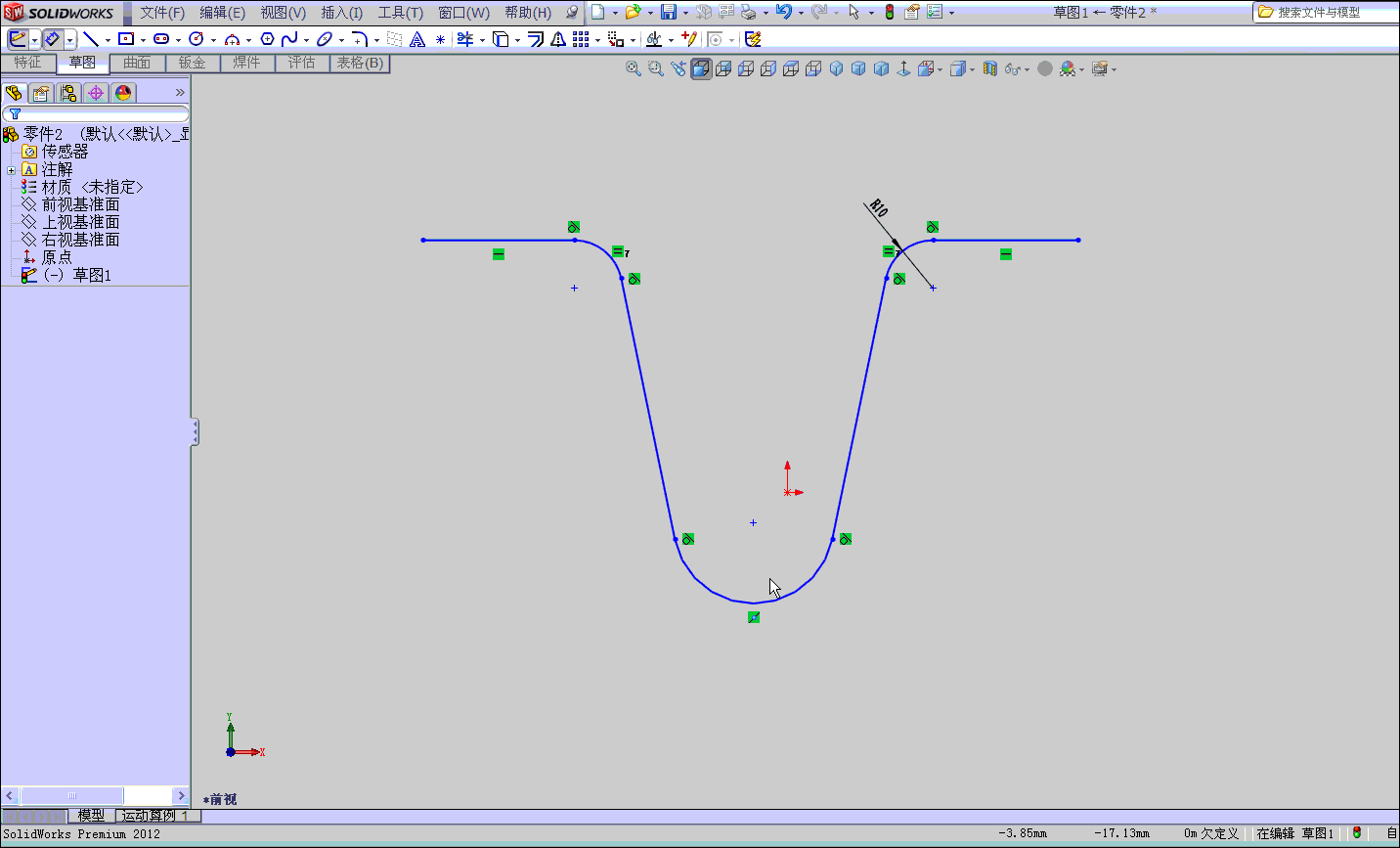Image resolution: width=1400 pixels, height=848 pixels.
Task: Select the Polygon sketch tool
Action: (x=267, y=39)
